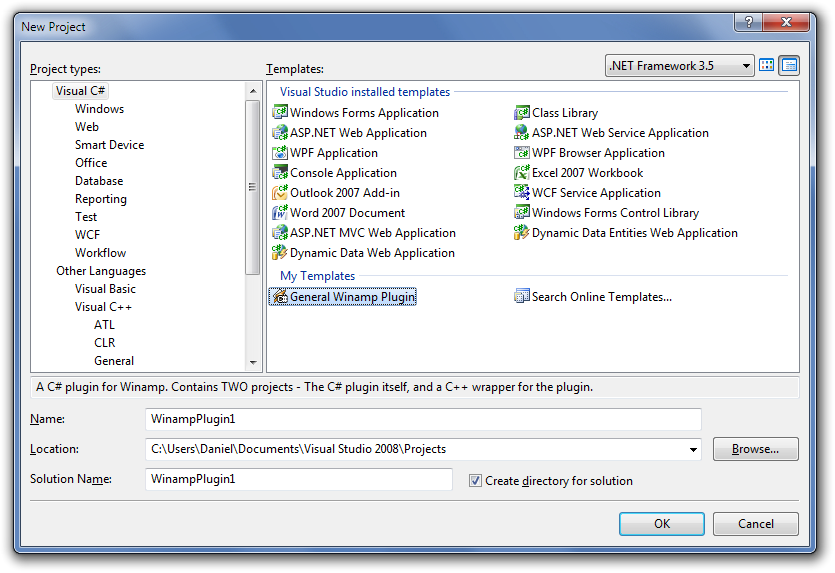The width and height of the screenshot is (835, 573).
Task: Select the WCF Service Application icon
Action: [x=522, y=192]
